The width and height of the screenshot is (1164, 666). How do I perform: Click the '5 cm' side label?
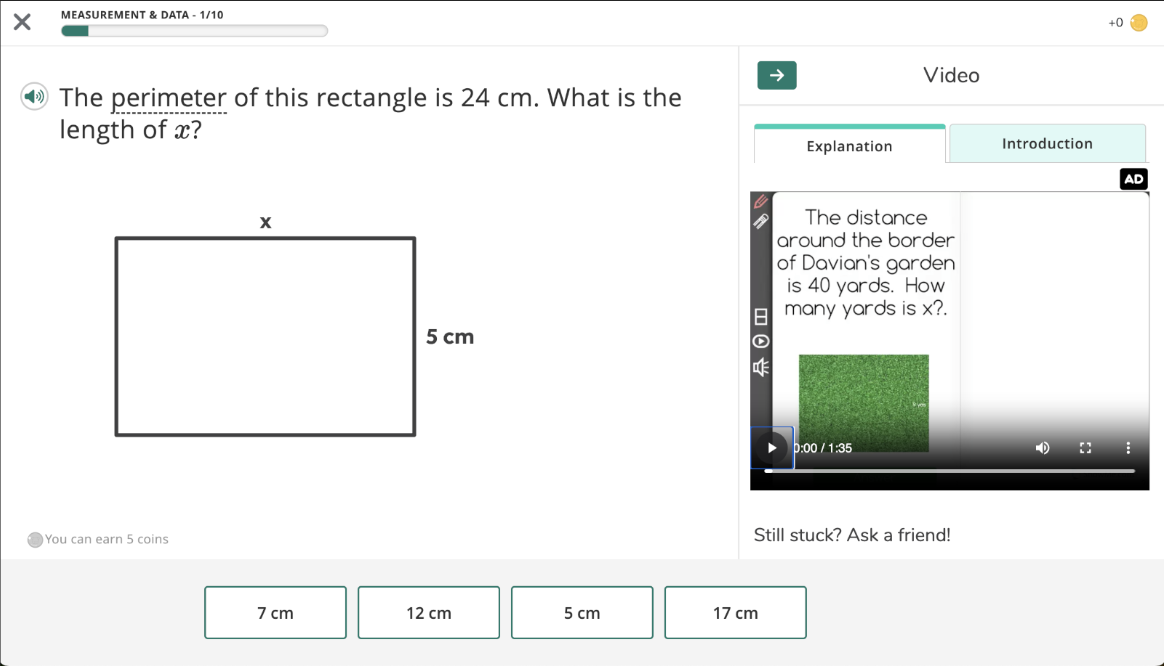450,336
